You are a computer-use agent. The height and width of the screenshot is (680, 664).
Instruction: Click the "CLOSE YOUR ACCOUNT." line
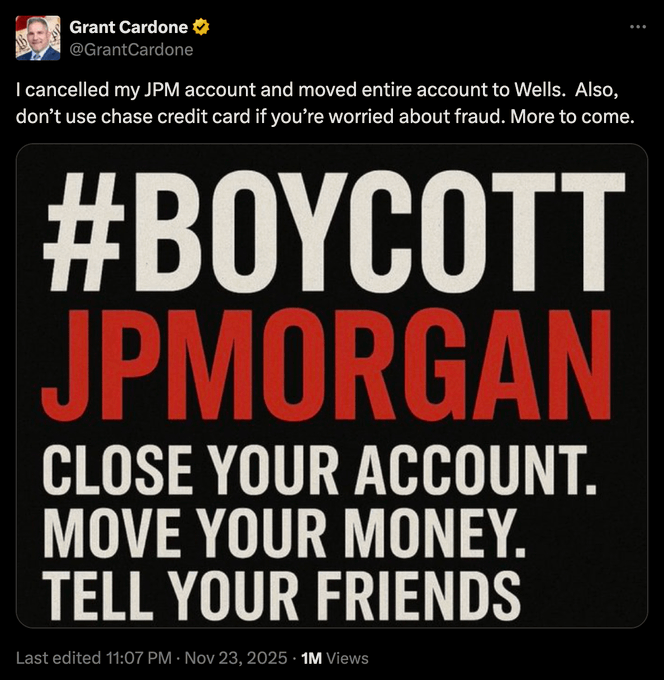[x=320, y=471]
